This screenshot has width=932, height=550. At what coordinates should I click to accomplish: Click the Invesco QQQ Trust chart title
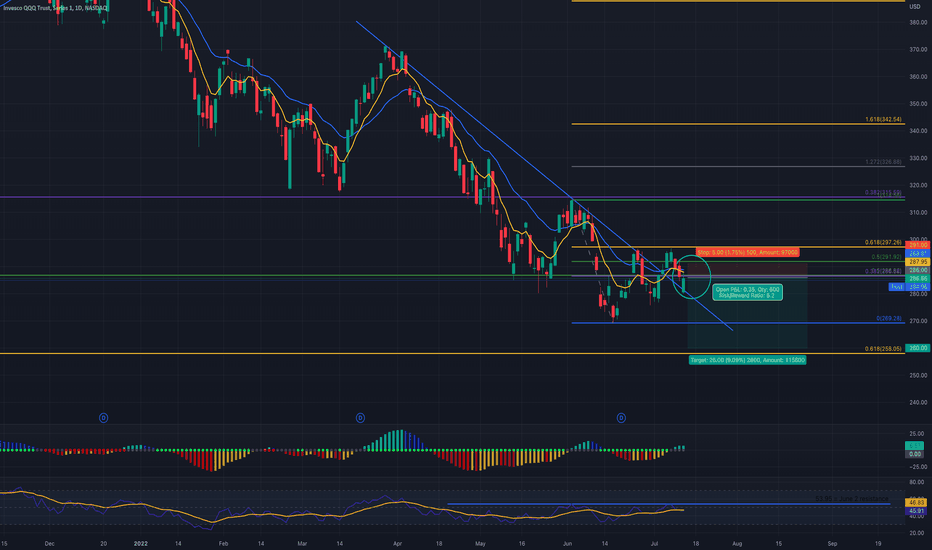(55, 8)
